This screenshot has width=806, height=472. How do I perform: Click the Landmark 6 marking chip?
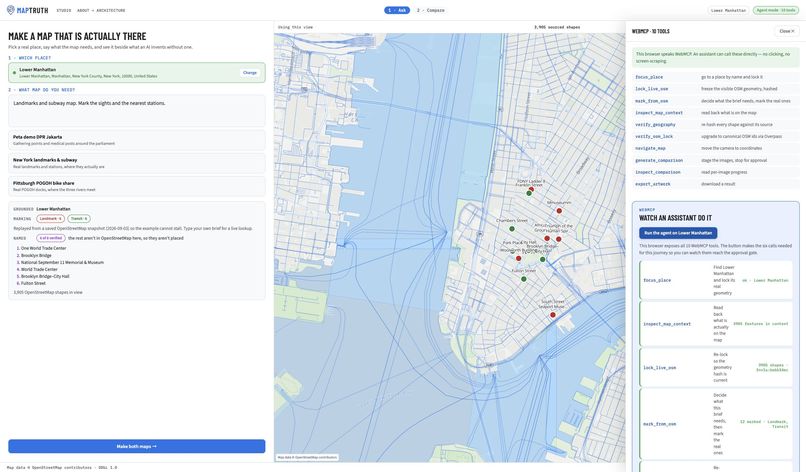pos(50,219)
